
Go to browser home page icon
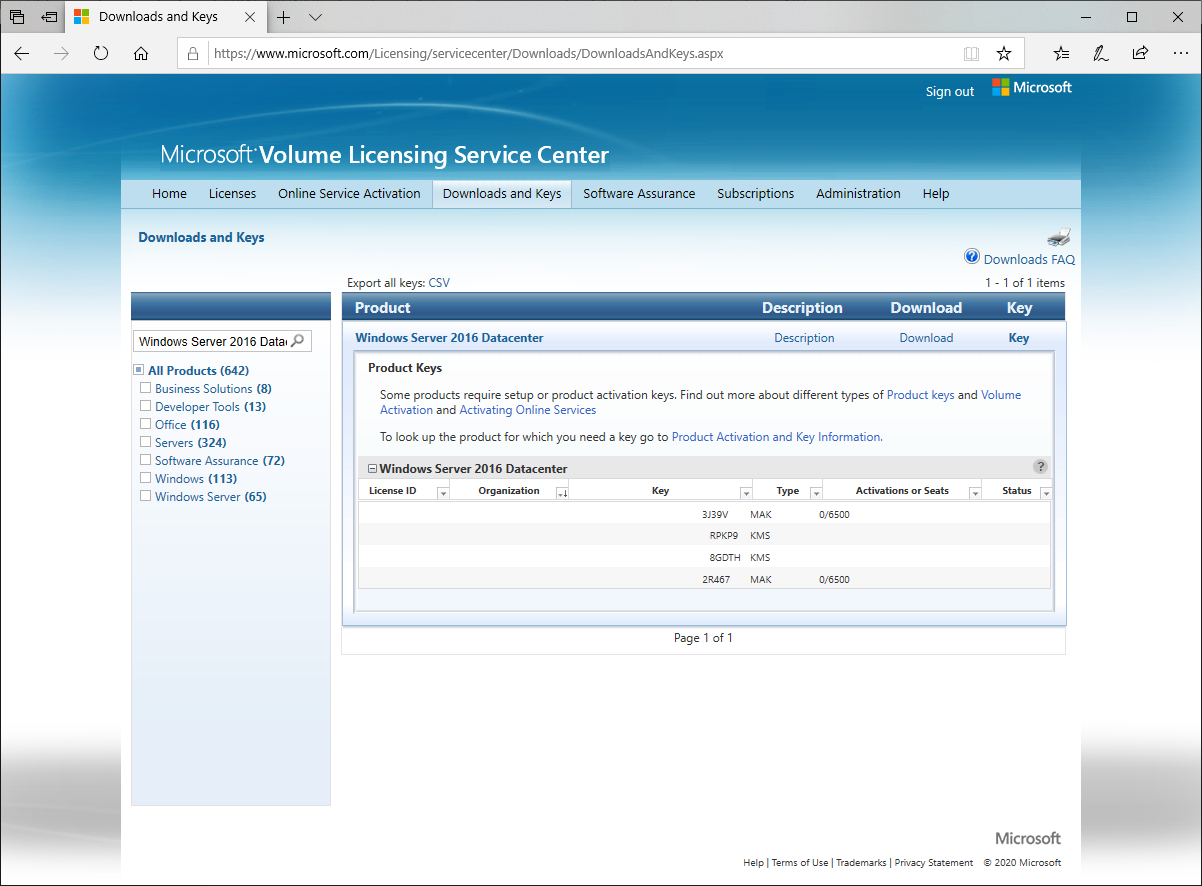tap(141, 54)
